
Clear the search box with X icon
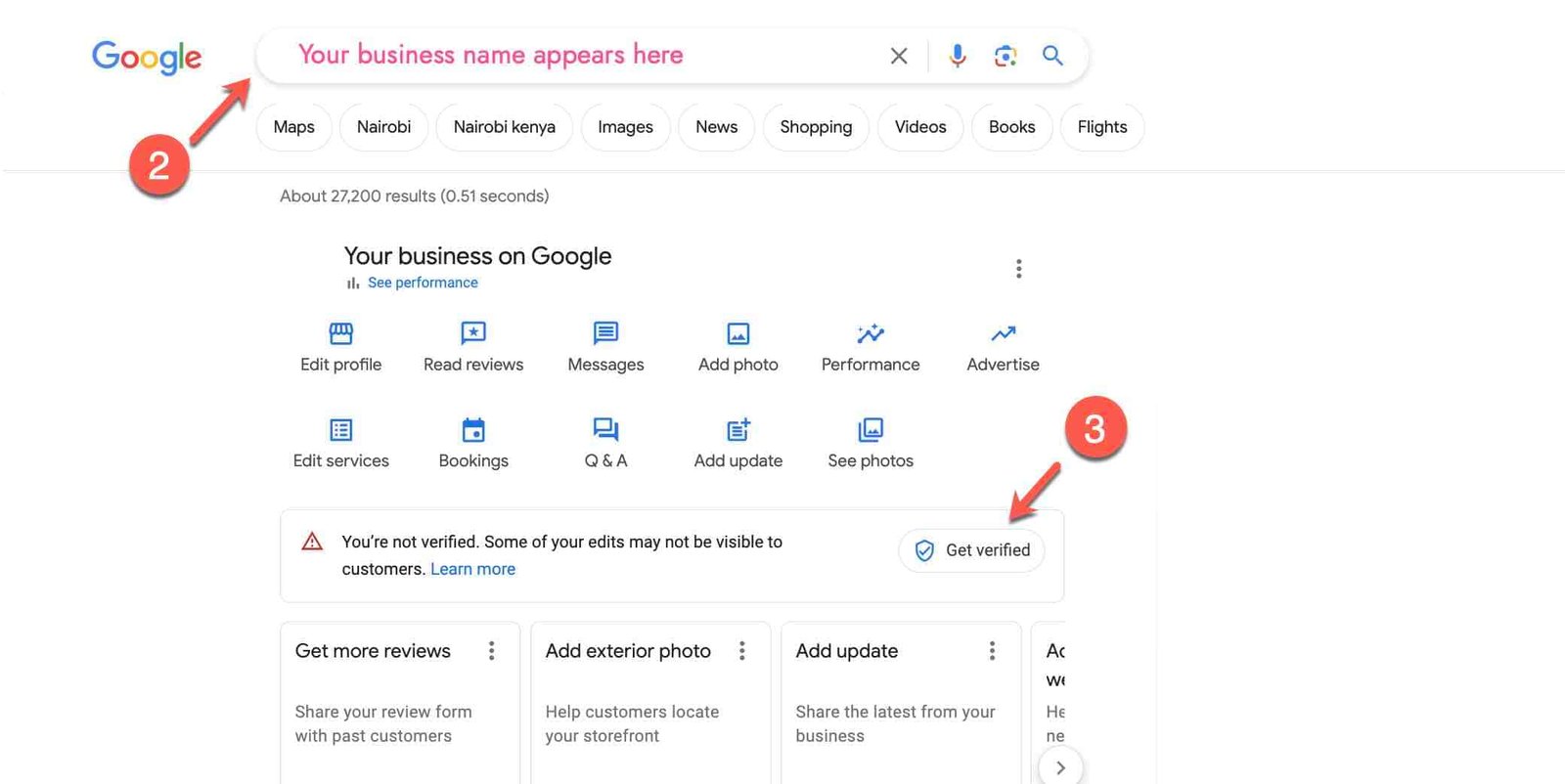point(899,56)
